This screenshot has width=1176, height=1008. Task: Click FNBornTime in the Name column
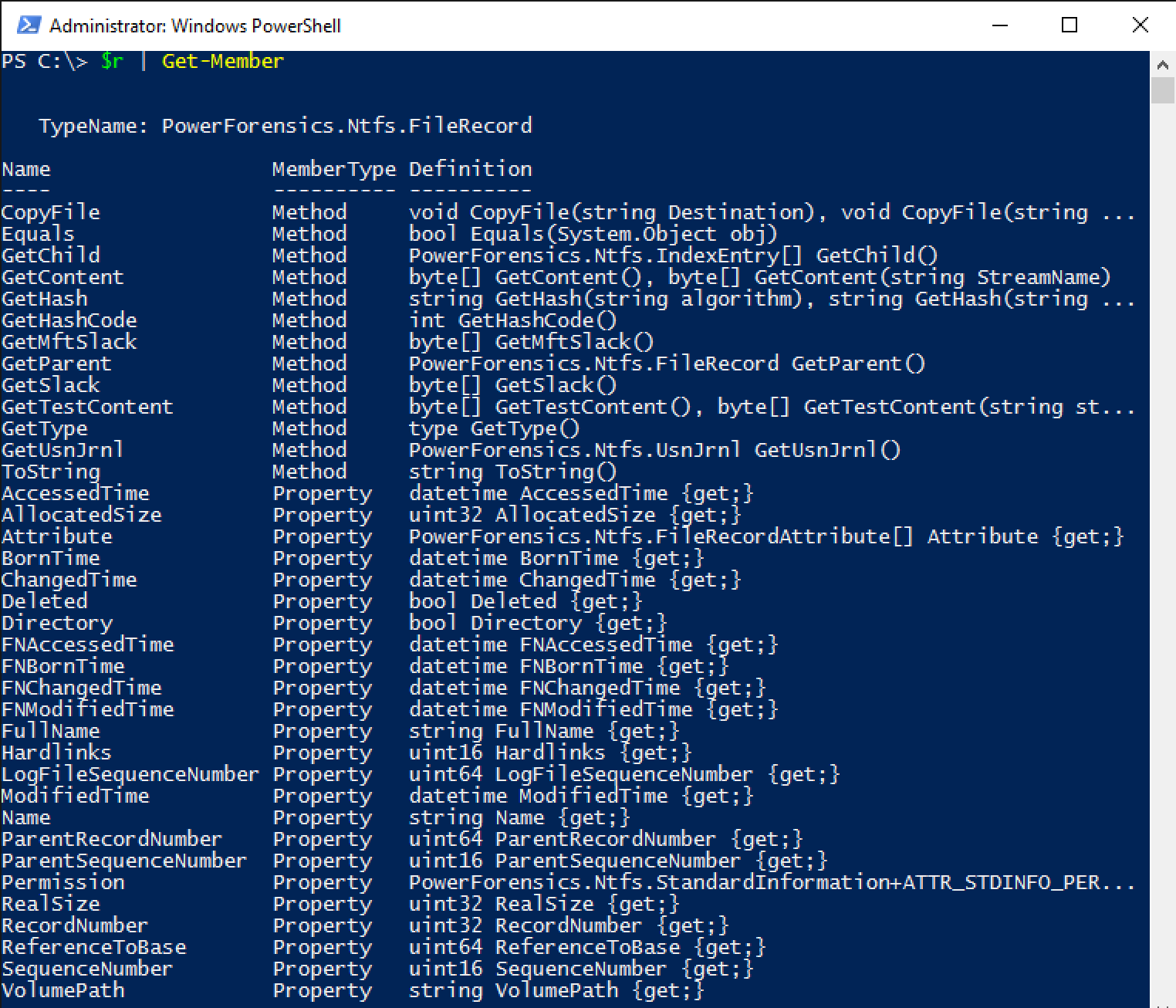(63, 666)
